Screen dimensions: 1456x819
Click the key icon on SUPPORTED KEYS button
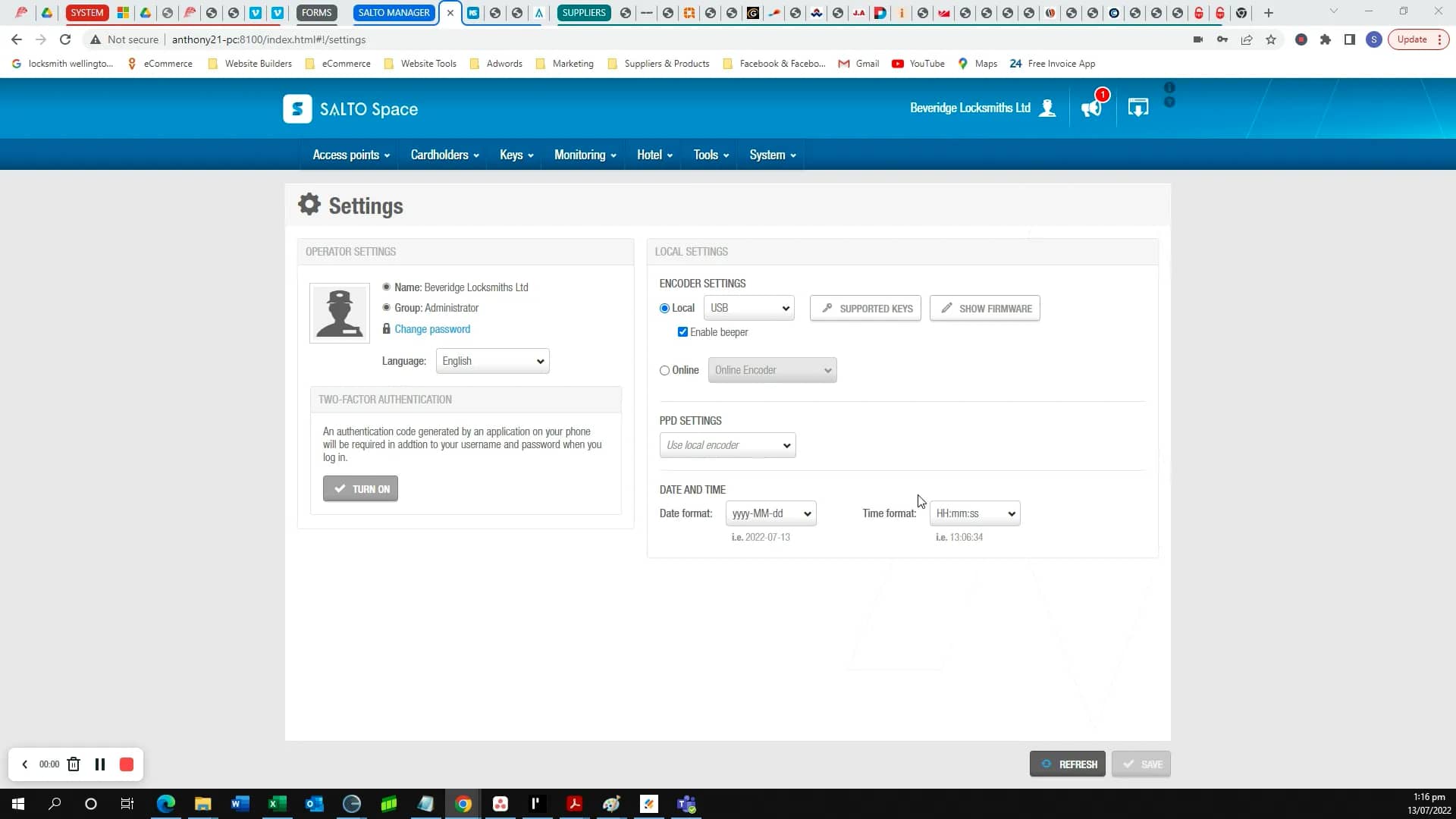(828, 308)
